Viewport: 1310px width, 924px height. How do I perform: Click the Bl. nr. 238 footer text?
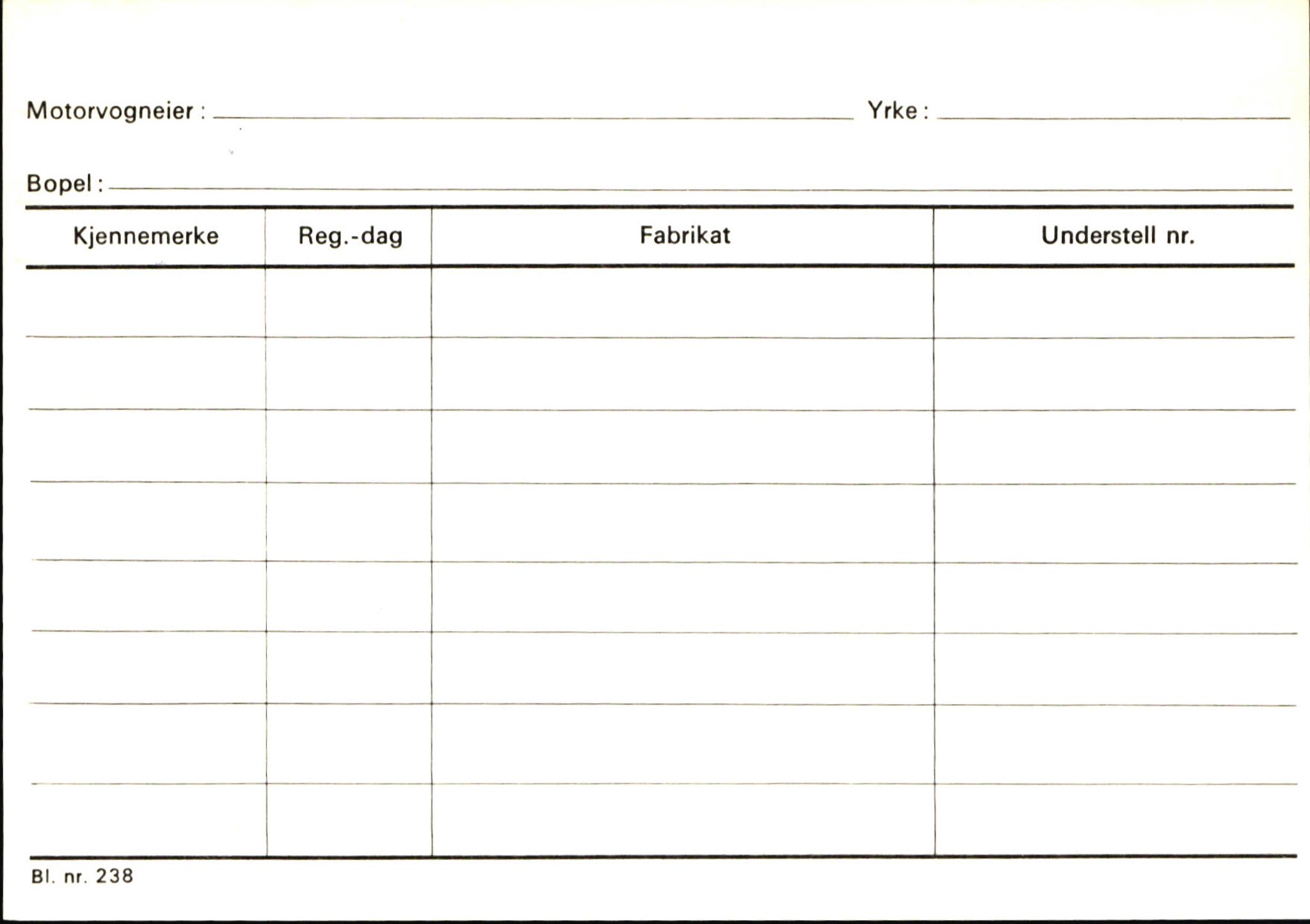pyautogui.click(x=83, y=875)
